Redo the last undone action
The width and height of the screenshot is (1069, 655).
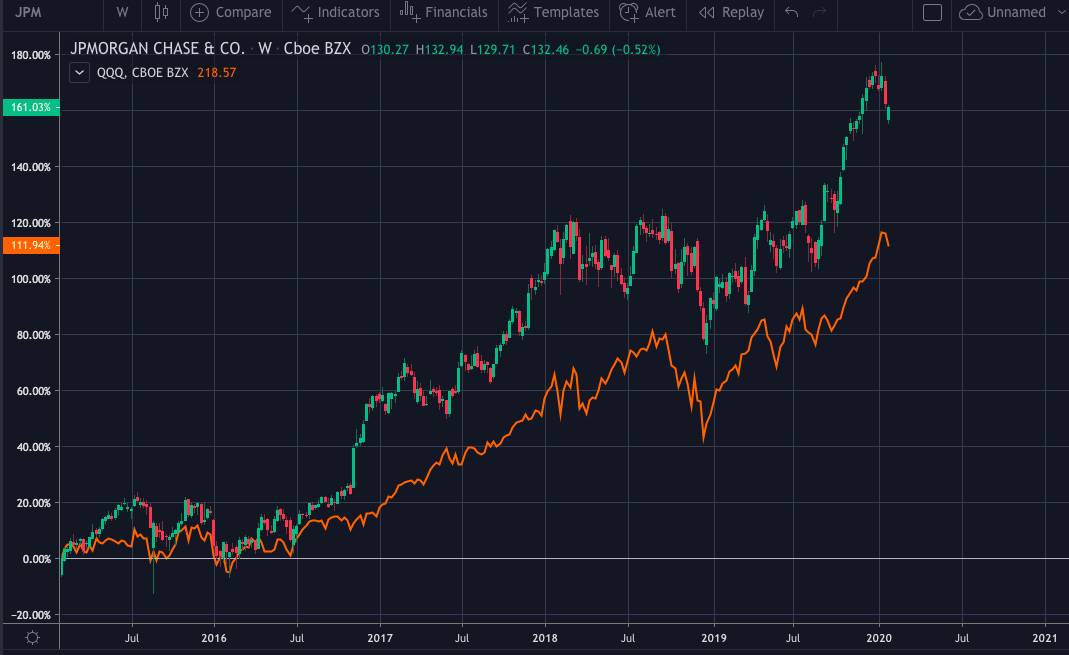click(x=819, y=12)
